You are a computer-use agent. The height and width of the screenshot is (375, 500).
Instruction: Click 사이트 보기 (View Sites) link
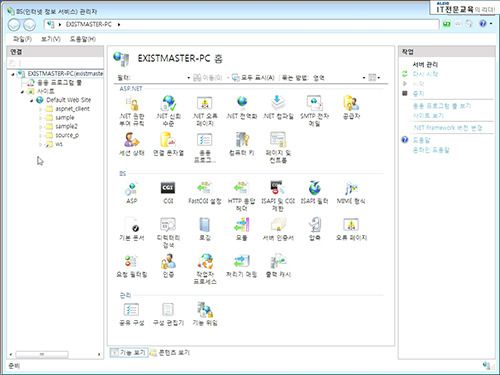(x=428, y=116)
